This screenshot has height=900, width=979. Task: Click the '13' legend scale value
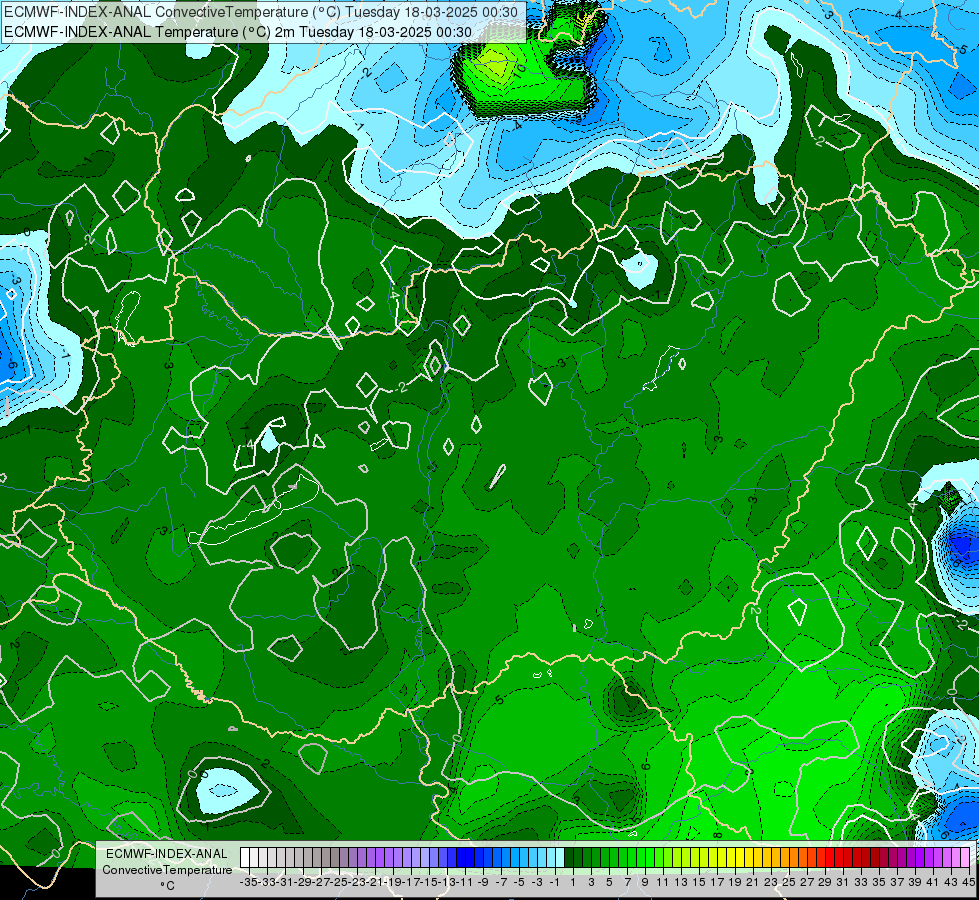(681, 883)
